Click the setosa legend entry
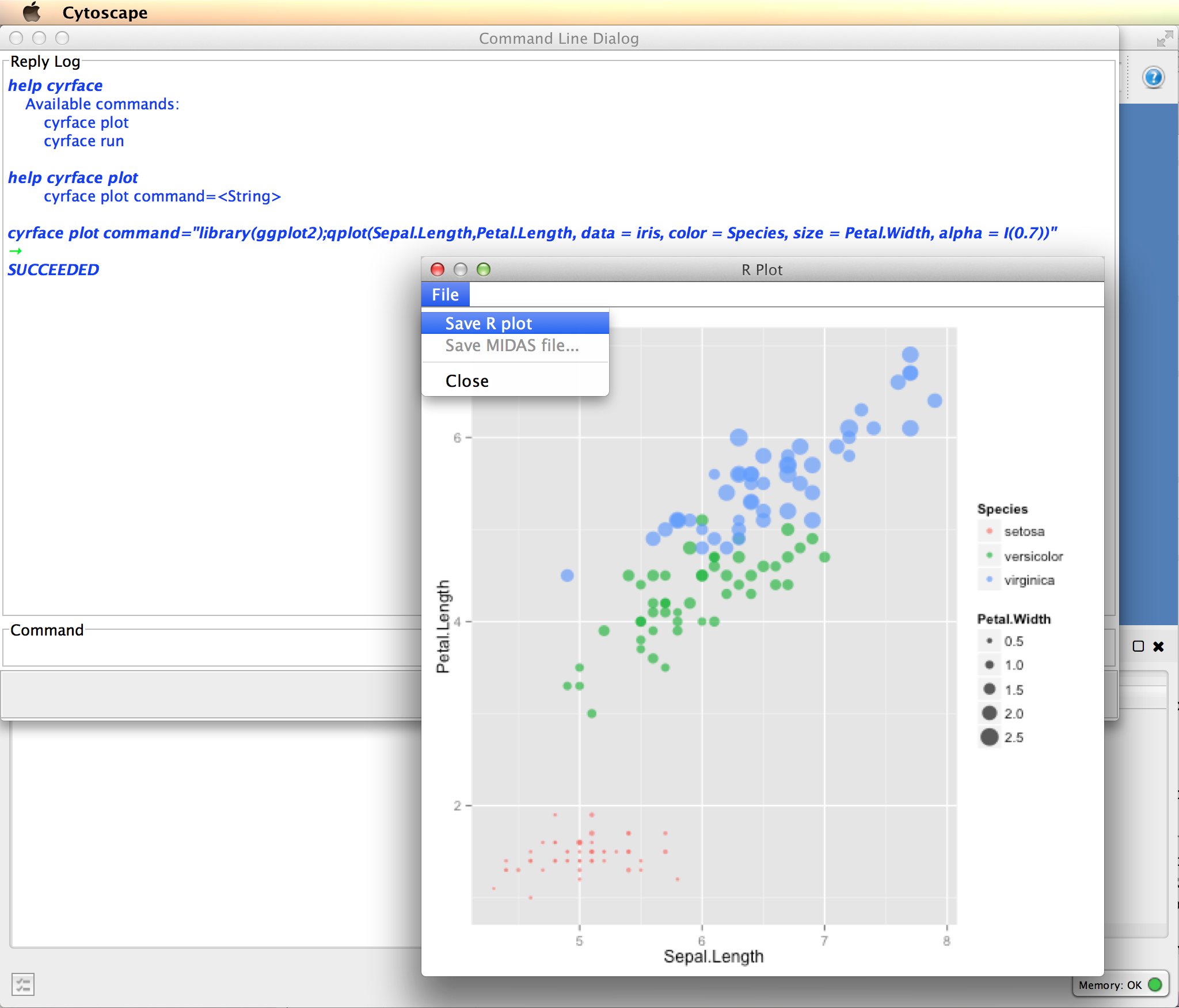Image resolution: width=1179 pixels, height=1008 pixels. pos(1011,531)
